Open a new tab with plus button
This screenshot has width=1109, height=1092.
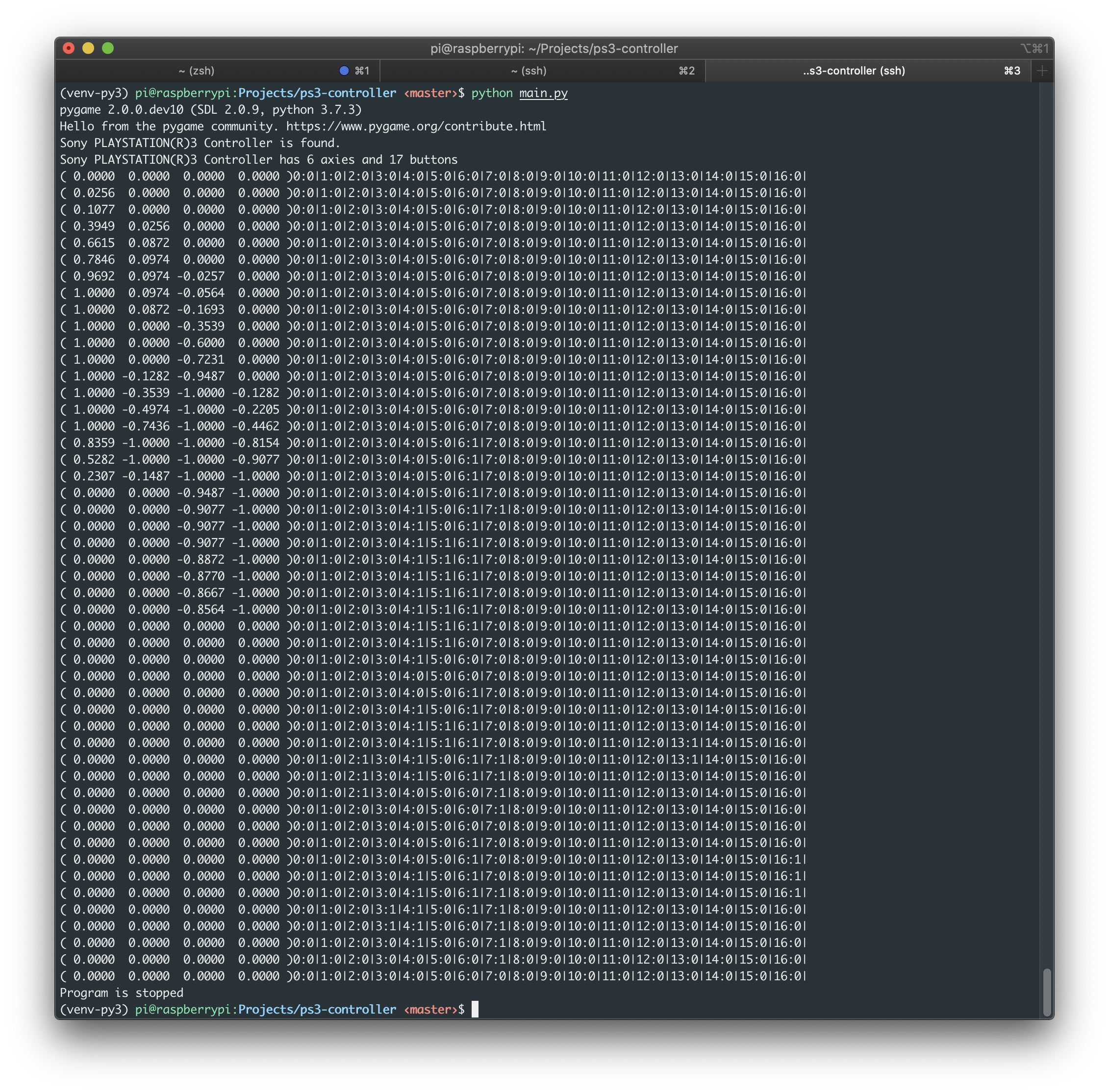[x=1041, y=71]
